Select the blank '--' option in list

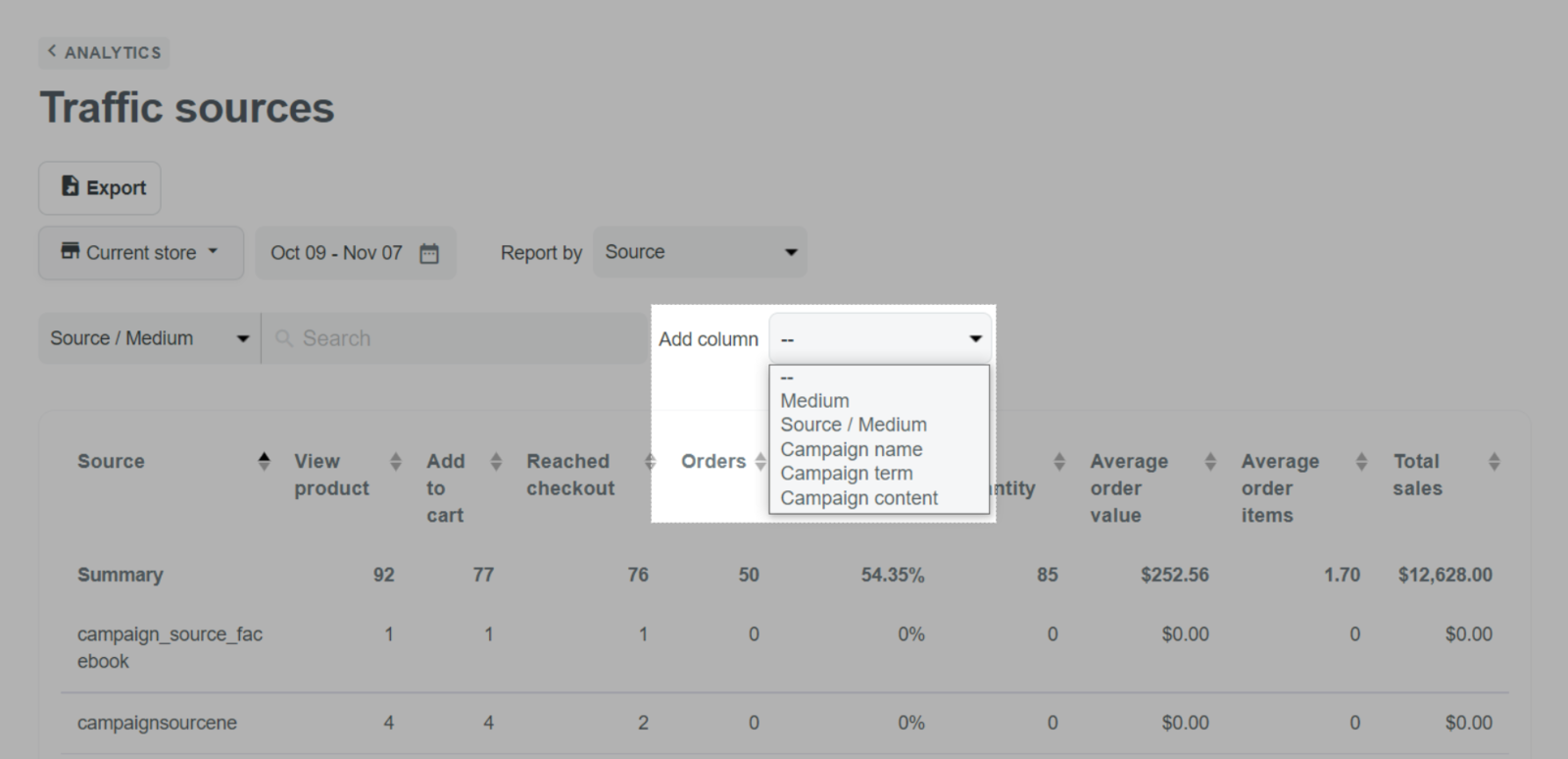tap(879, 378)
